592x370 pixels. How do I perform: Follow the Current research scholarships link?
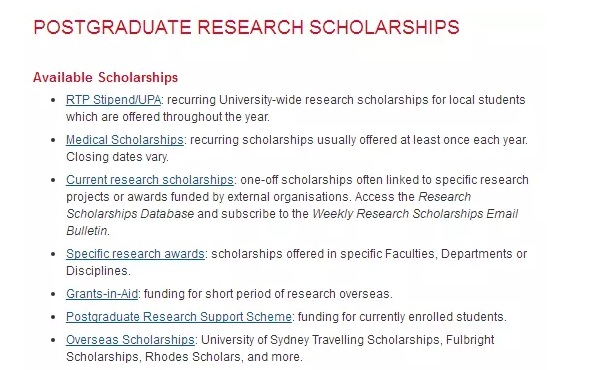click(150, 180)
